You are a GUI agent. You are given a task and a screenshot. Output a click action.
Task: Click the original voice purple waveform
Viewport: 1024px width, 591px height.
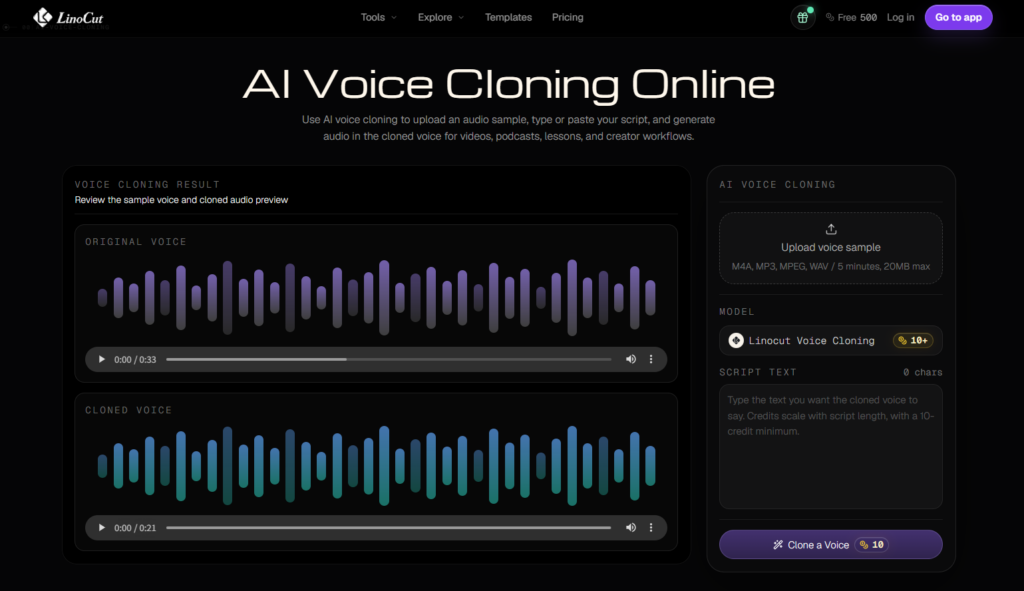coord(376,298)
